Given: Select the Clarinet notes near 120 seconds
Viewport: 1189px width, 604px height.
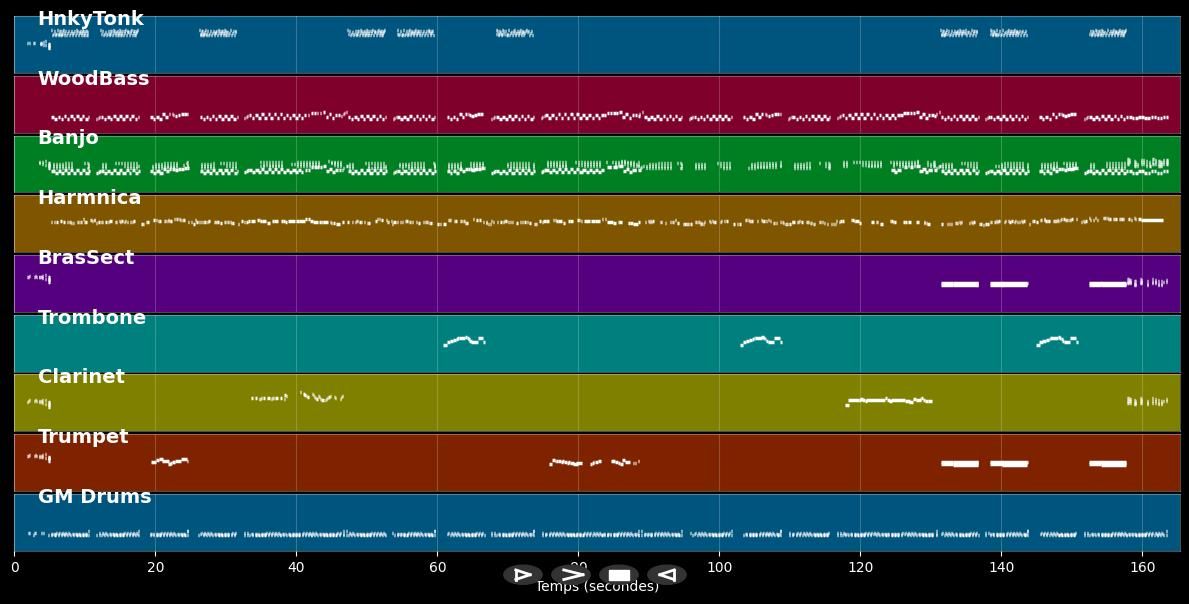Looking at the screenshot, I should 889,400.
